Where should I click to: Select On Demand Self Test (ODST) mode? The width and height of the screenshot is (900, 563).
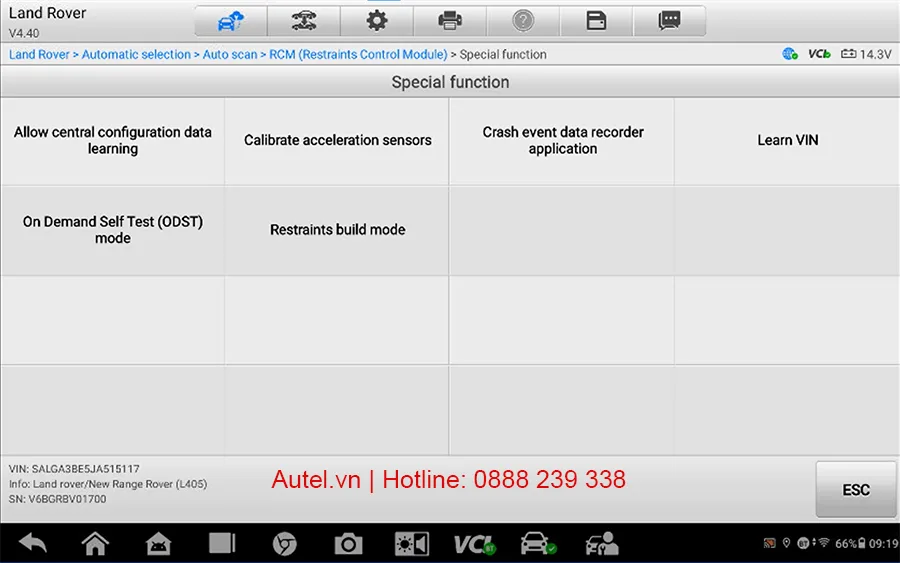coord(112,230)
